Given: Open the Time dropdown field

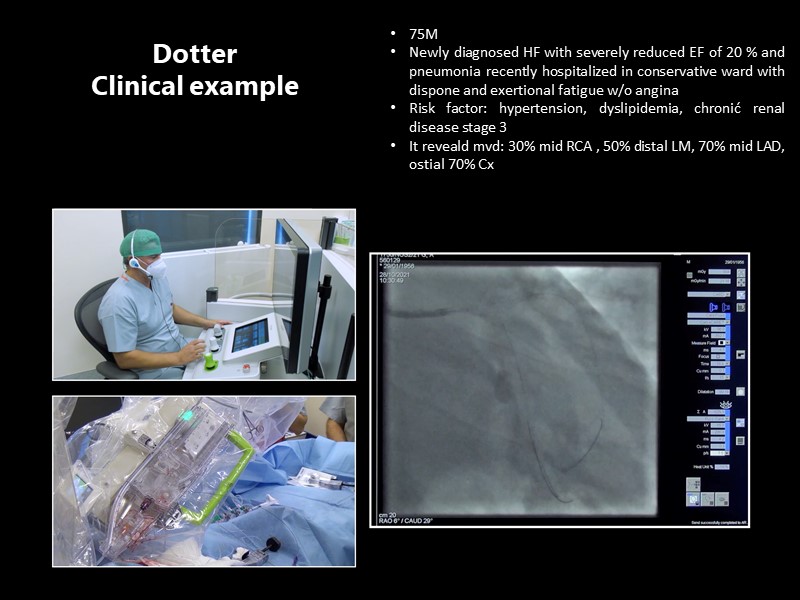Looking at the screenshot, I should [x=722, y=363].
